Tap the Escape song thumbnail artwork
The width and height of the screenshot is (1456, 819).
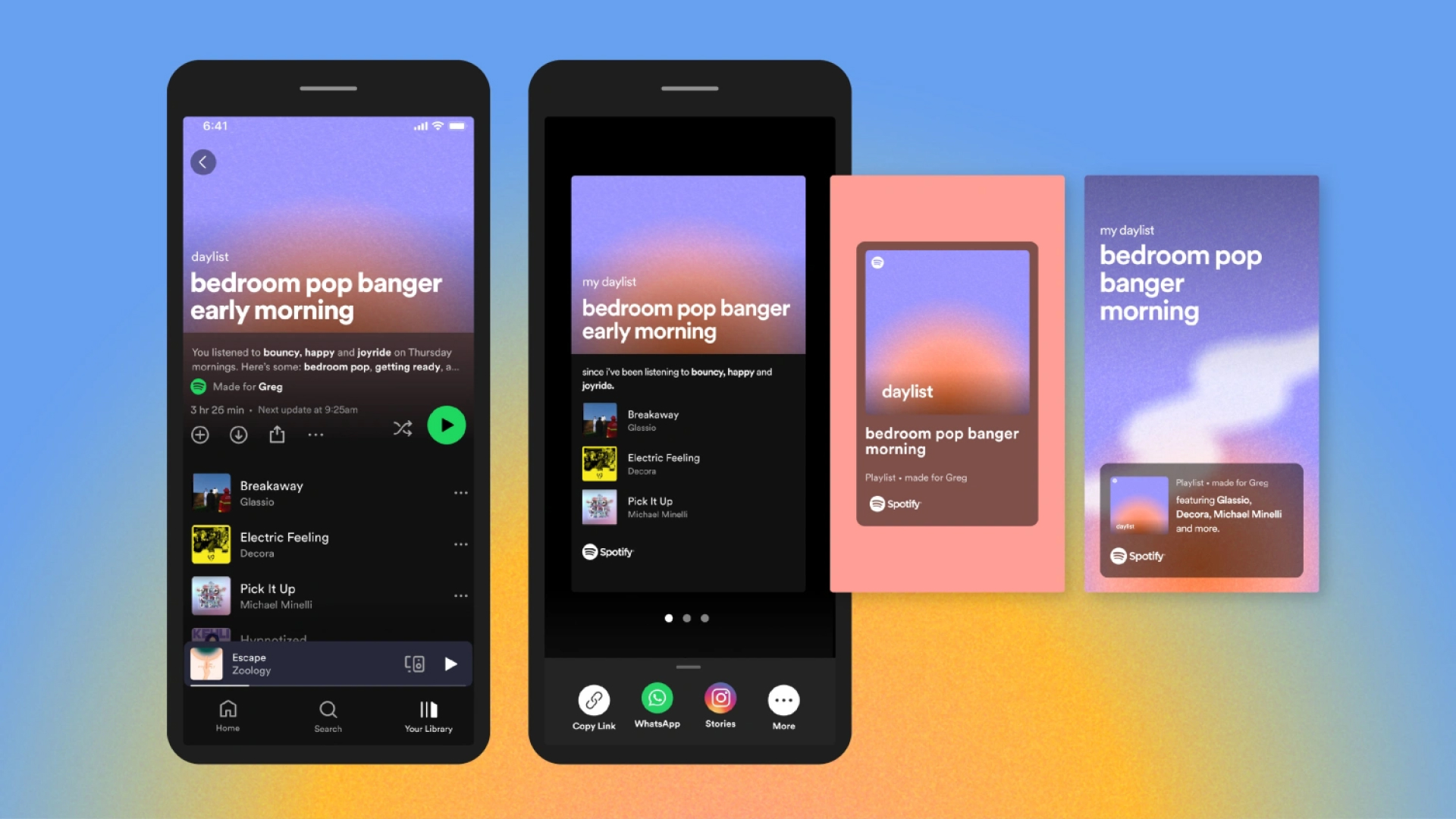[x=206, y=662]
